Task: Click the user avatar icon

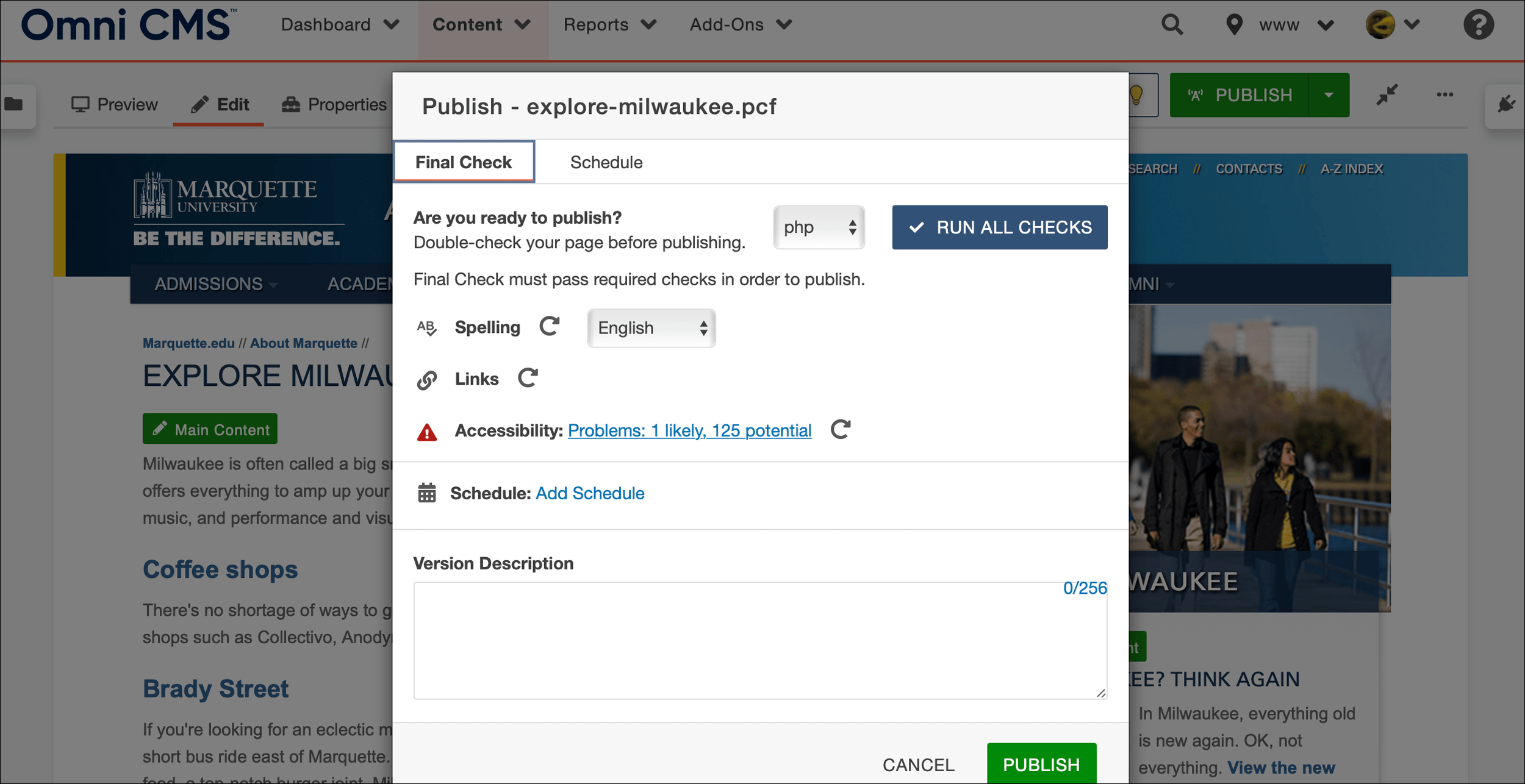Action: [x=1380, y=25]
